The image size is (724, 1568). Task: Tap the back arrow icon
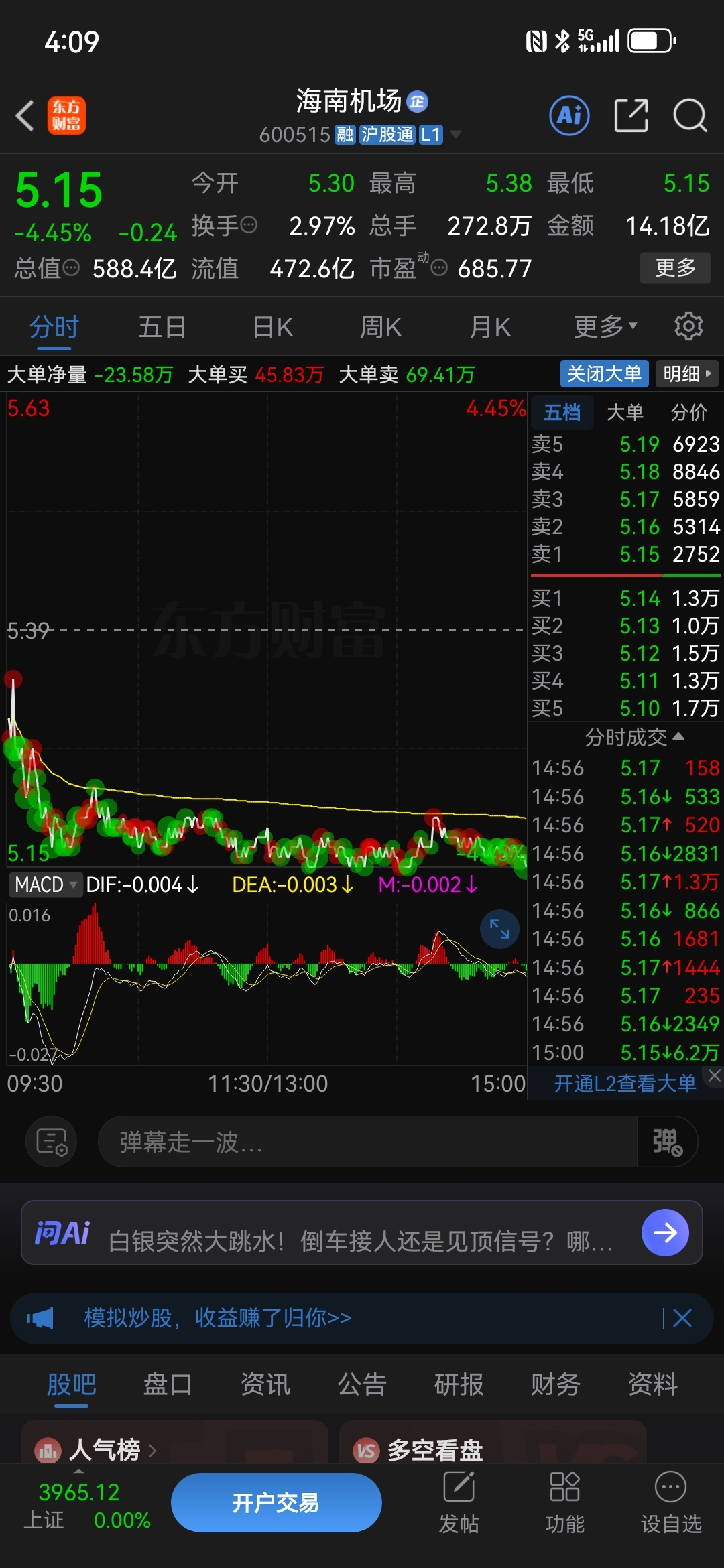[x=25, y=115]
